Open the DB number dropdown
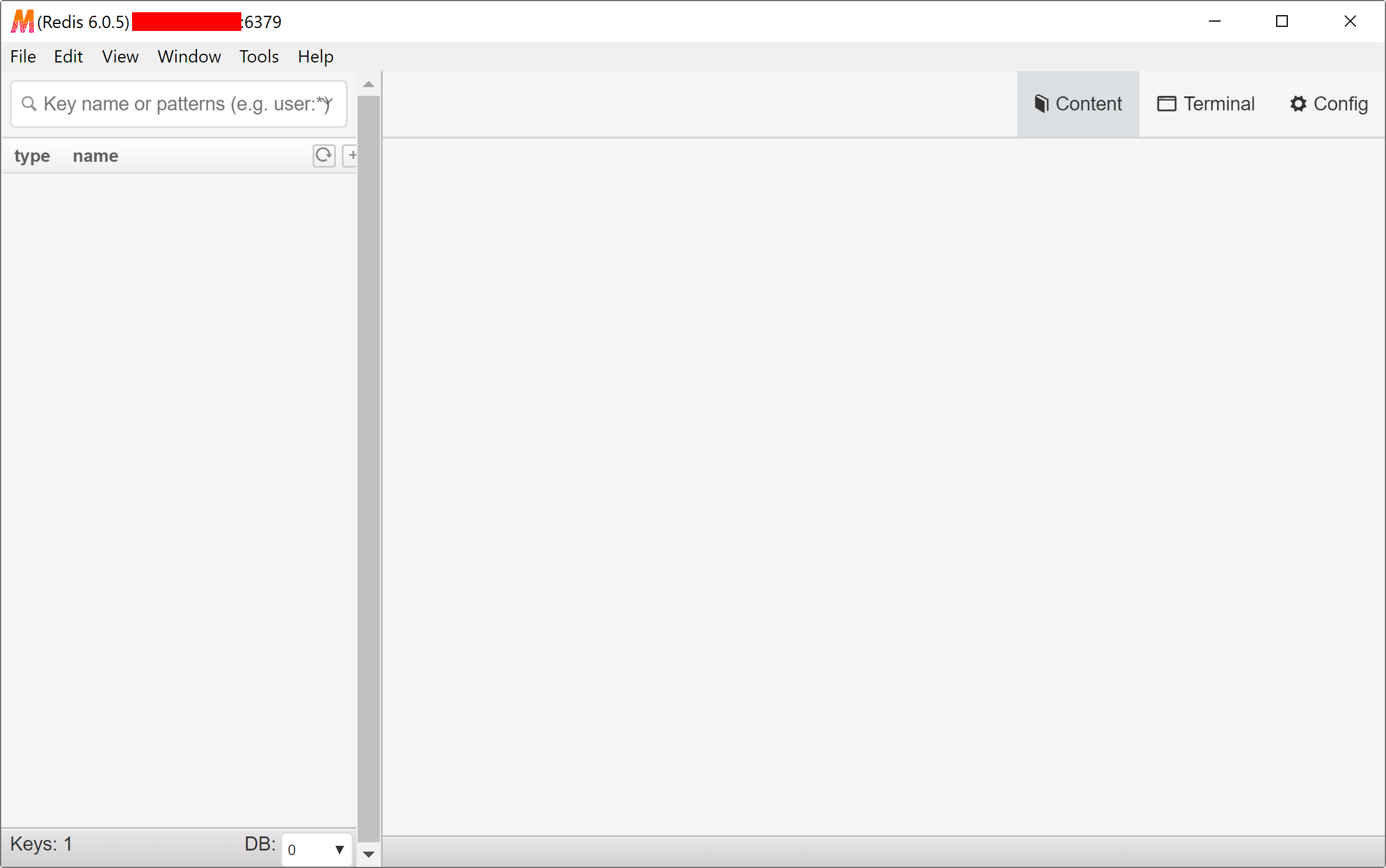The height and width of the screenshot is (868, 1386). 316,849
